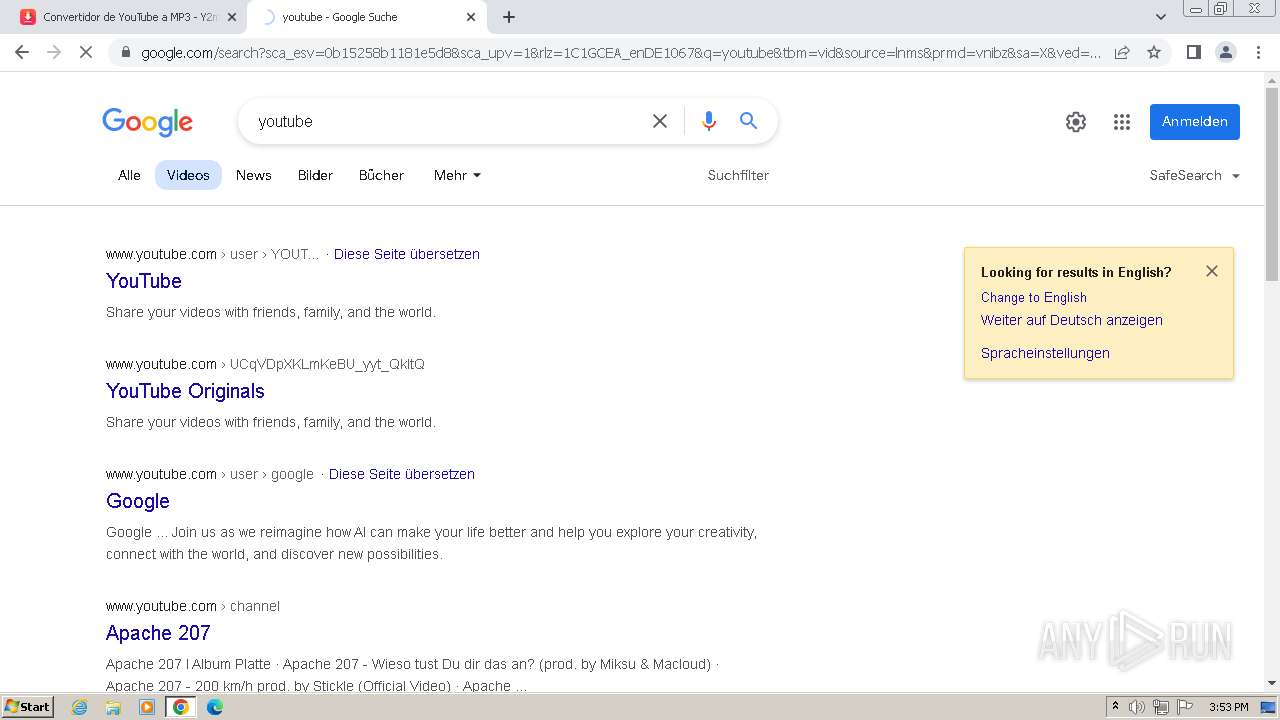This screenshot has width=1280, height=720.
Task: Open the network tray icon
Action: (1161, 707)
